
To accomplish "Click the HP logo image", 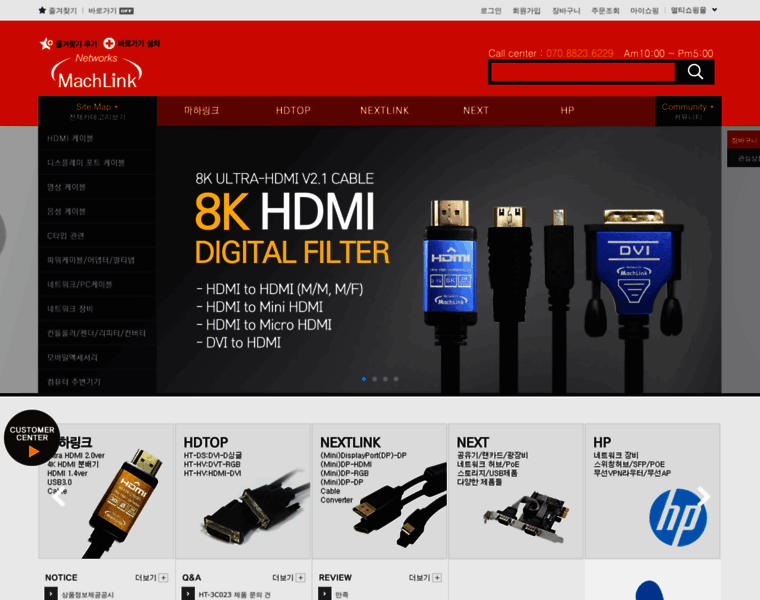I will coord(678,517).
